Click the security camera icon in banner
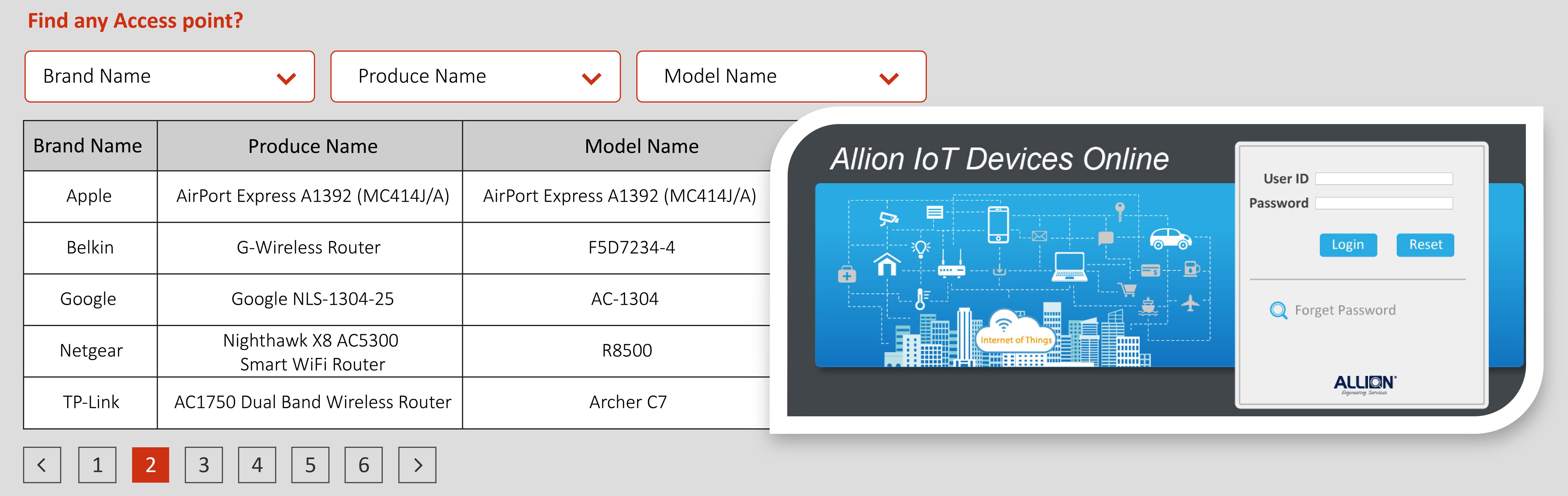The image size is (1568, 496). 889,218
